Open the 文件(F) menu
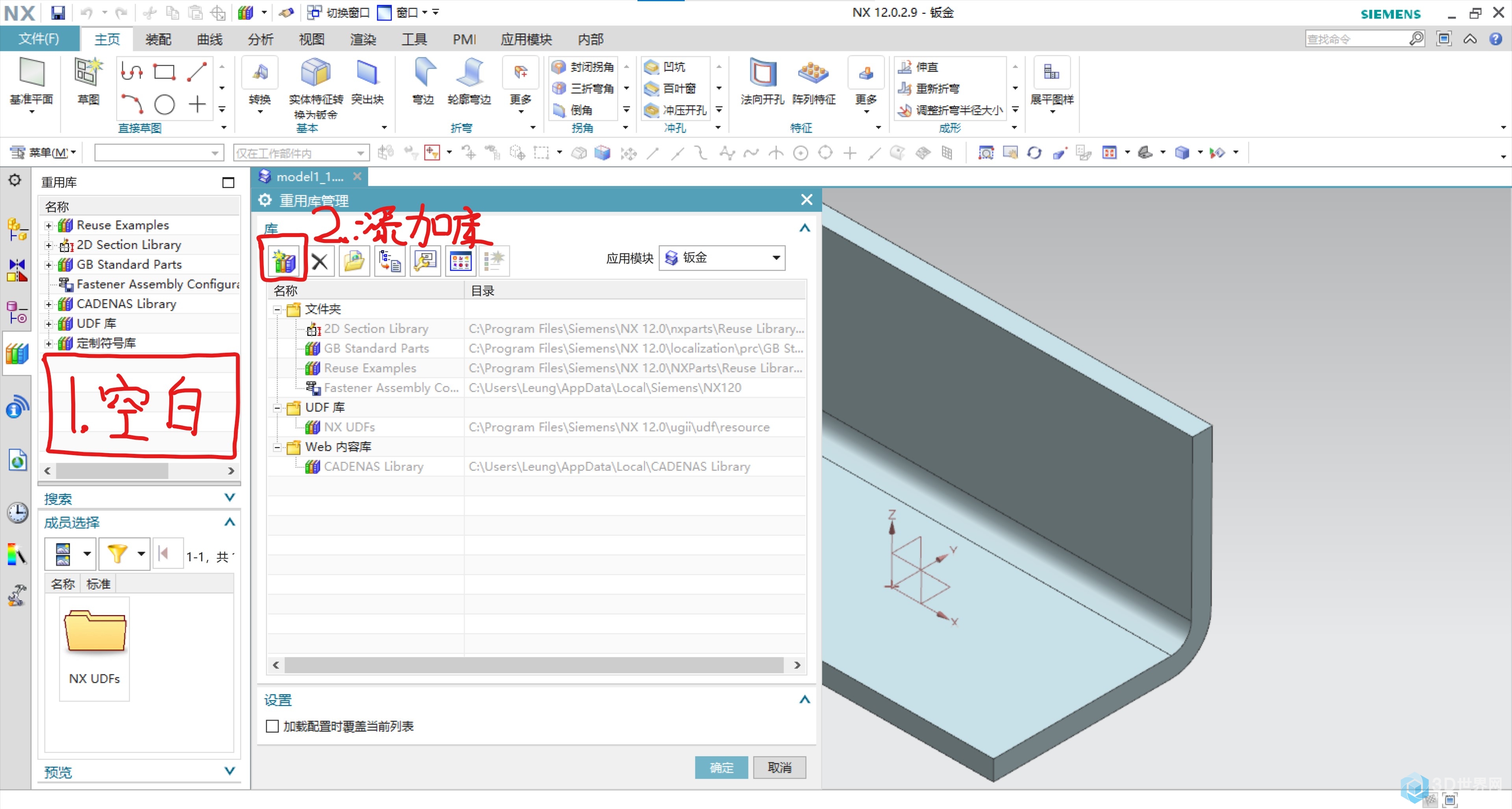This screenshot has width=1512, height=809. pos(39,39)
